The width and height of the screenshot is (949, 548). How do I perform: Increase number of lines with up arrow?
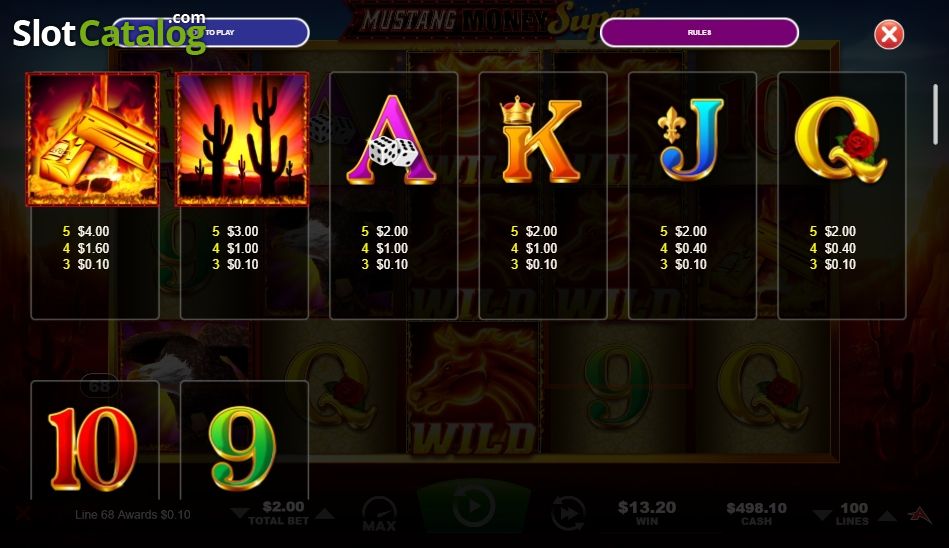tap(887, 515)
